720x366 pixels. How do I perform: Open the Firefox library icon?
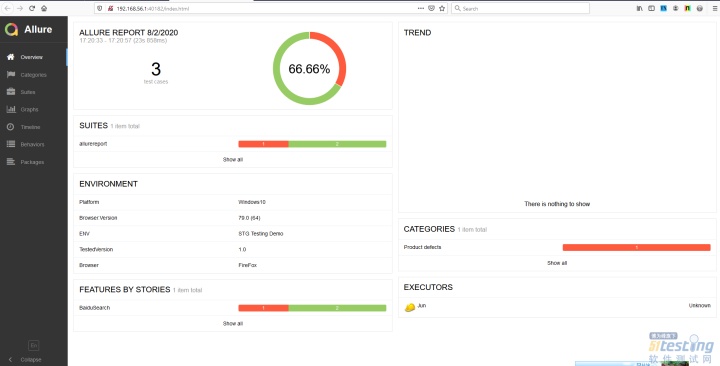point(640,8)
